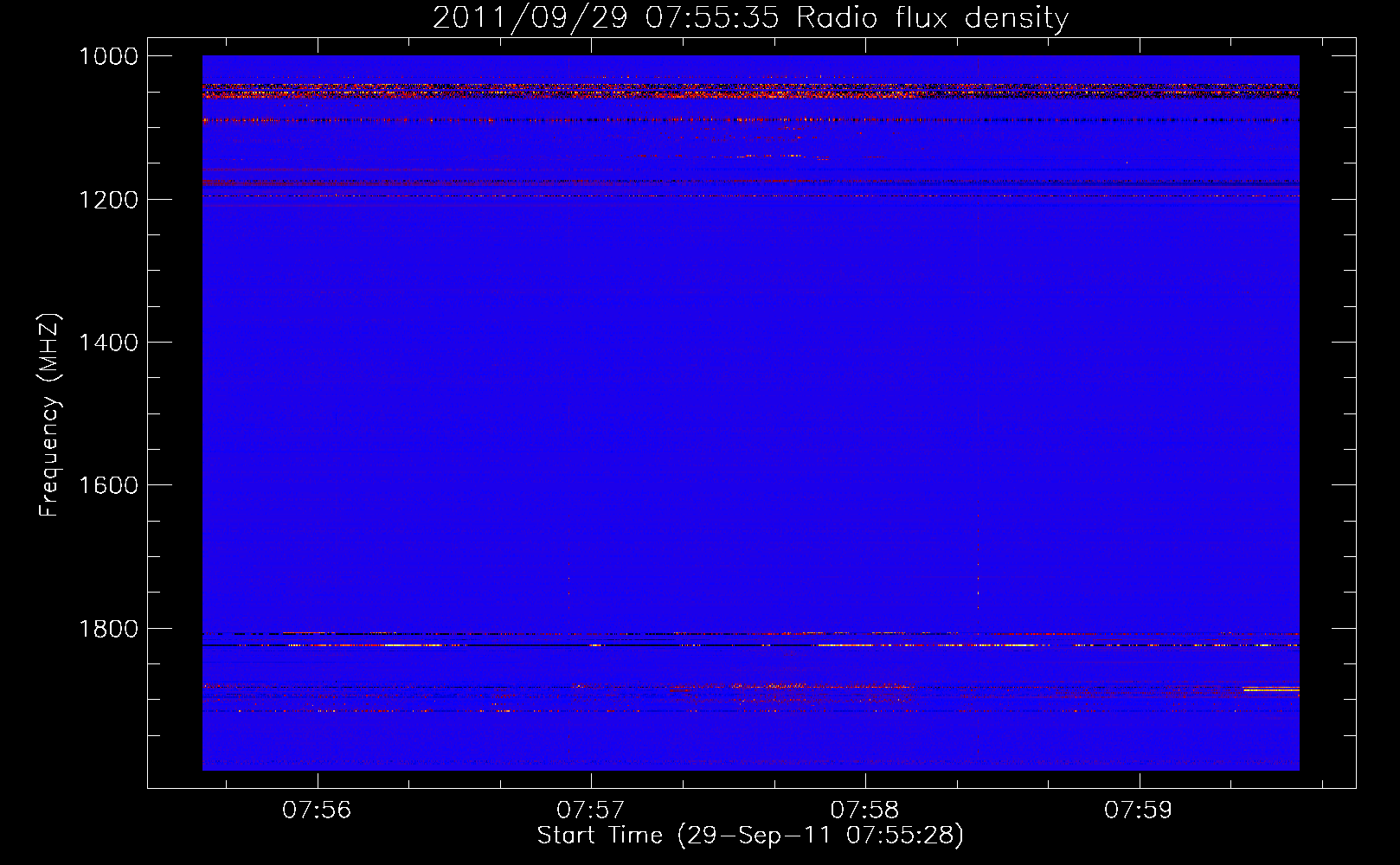The image size is (1400, 865).
Task: Click the 07:59 time tick label
Action: point(1139,811)
